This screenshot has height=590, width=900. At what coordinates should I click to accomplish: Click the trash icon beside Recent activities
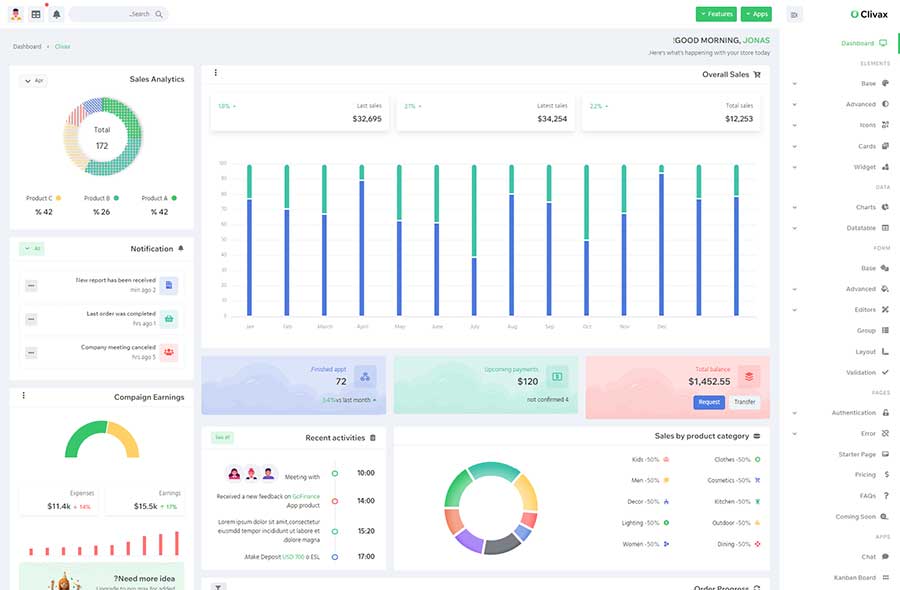pos(373,438)
